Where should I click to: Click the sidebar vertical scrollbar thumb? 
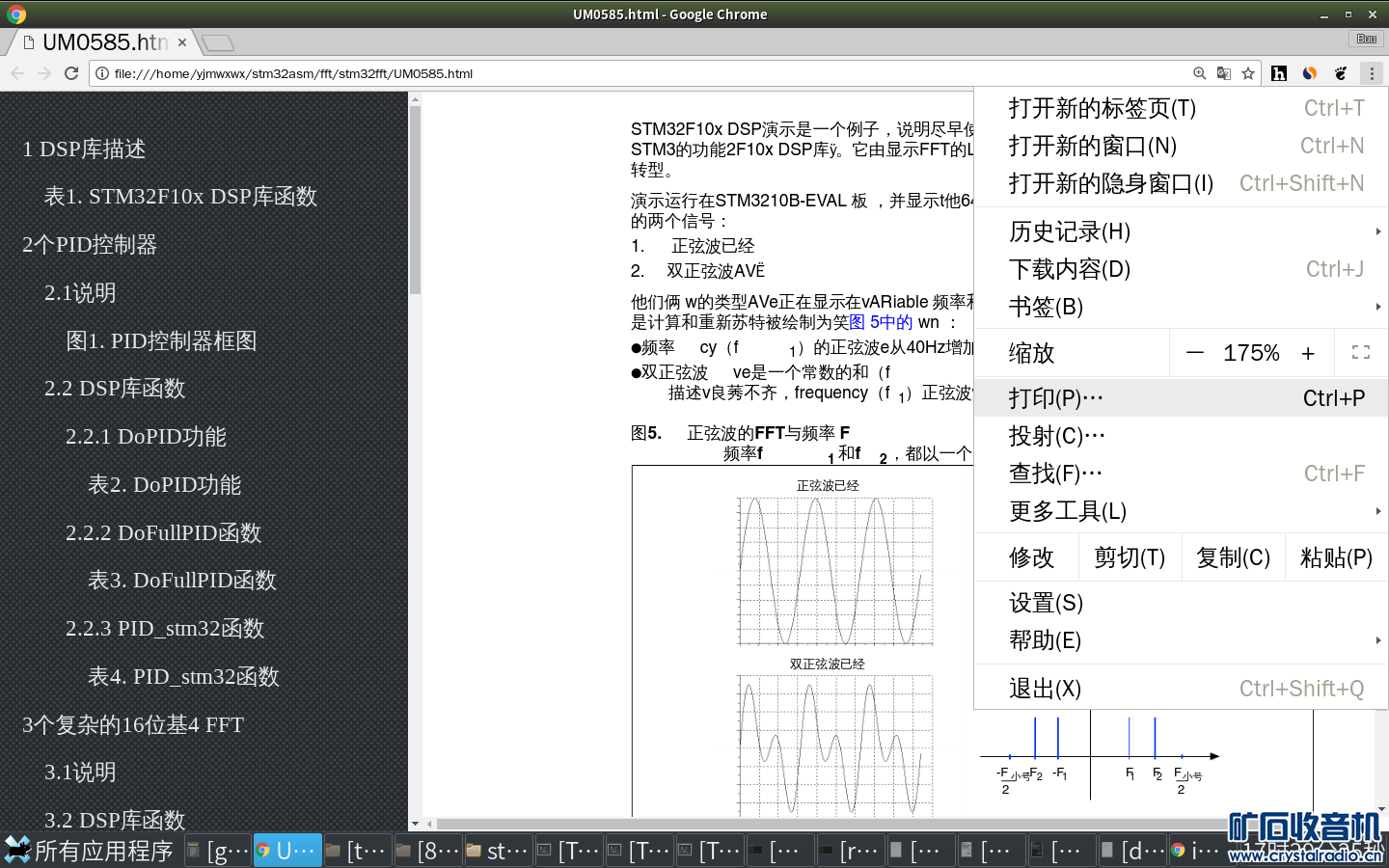[x=415, y=200]
